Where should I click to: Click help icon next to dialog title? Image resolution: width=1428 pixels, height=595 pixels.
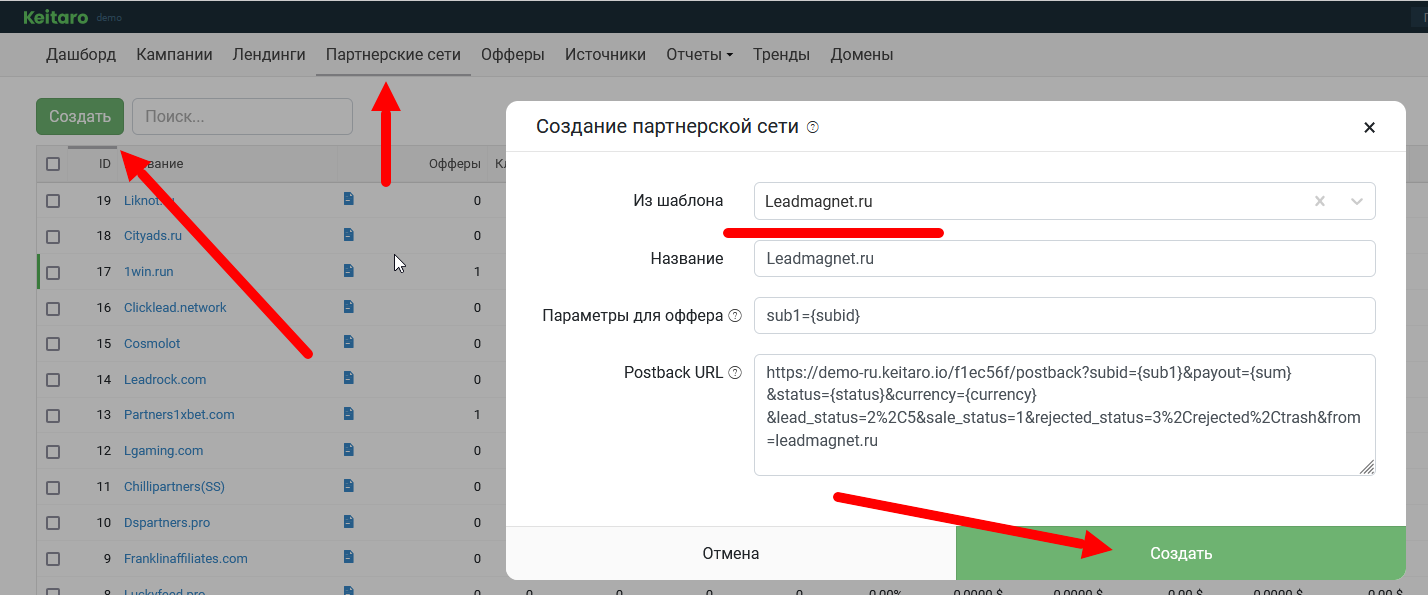(813, 127)
